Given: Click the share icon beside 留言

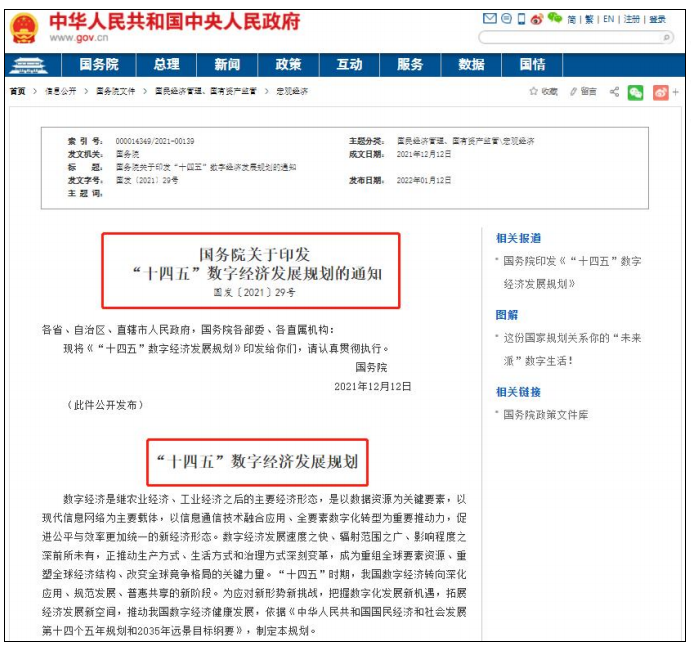Looking at the screenshot, I should point(612,91).
